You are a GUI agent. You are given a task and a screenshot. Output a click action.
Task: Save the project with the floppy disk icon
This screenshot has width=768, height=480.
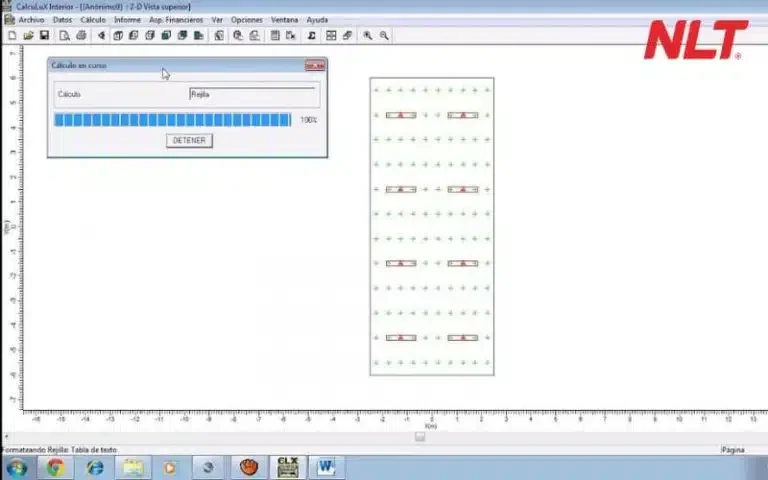pyautogui.click(x=45, y=35)
